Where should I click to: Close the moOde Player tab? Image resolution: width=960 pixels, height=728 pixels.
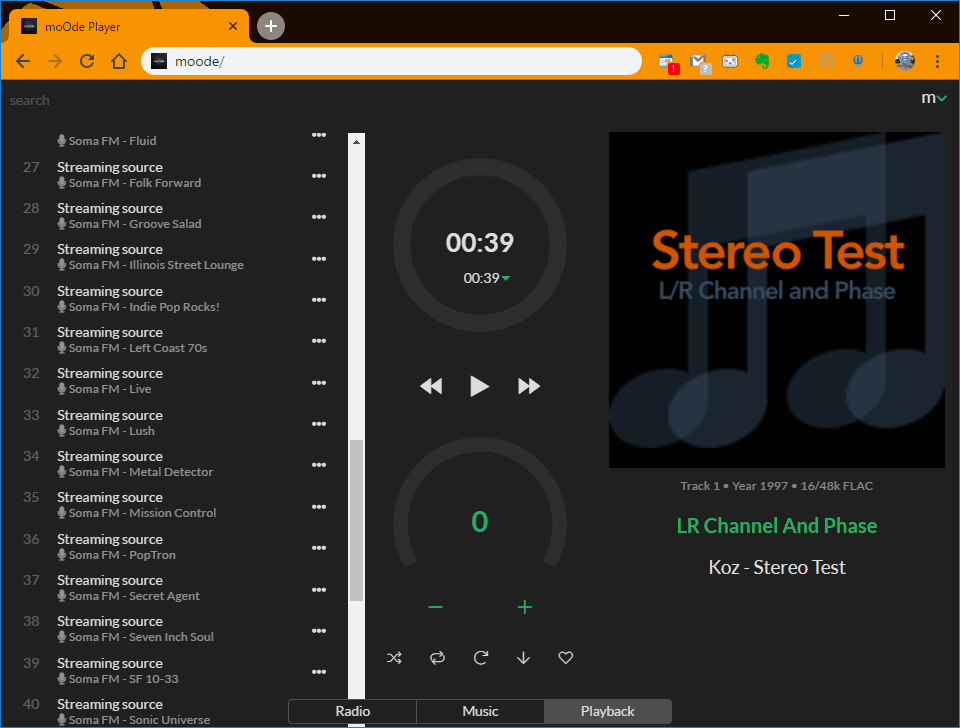click(233, 26)
